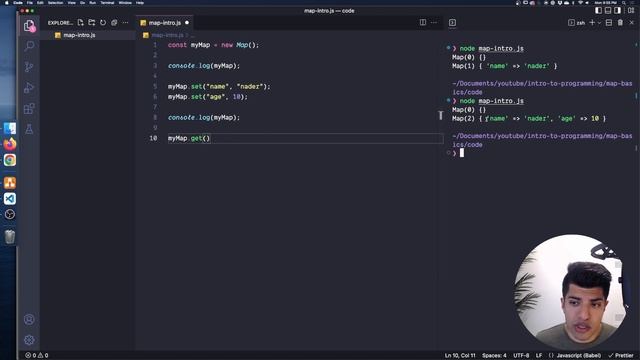Open the Terminal menu

pos(107,2)
